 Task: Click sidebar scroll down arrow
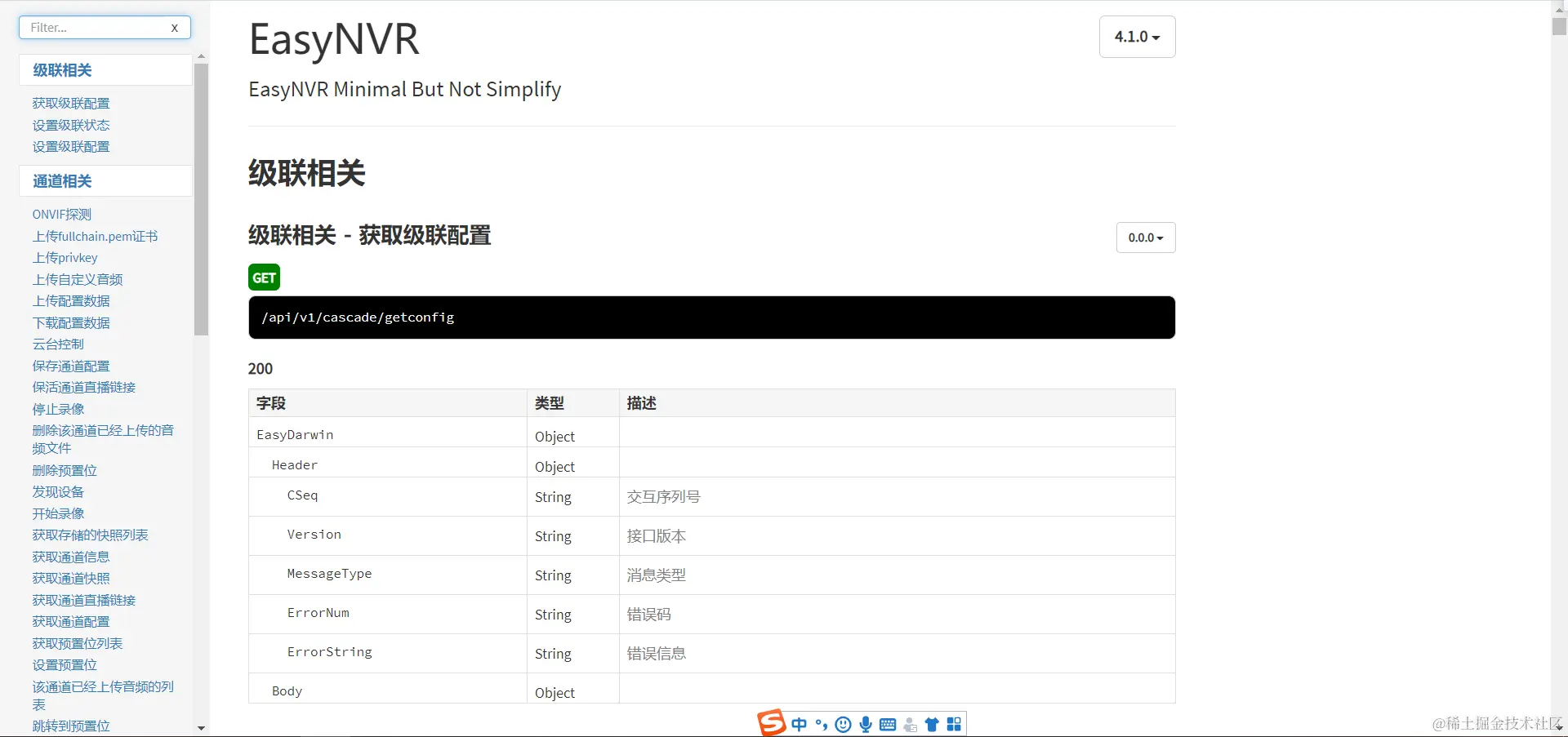click(201, 728)
